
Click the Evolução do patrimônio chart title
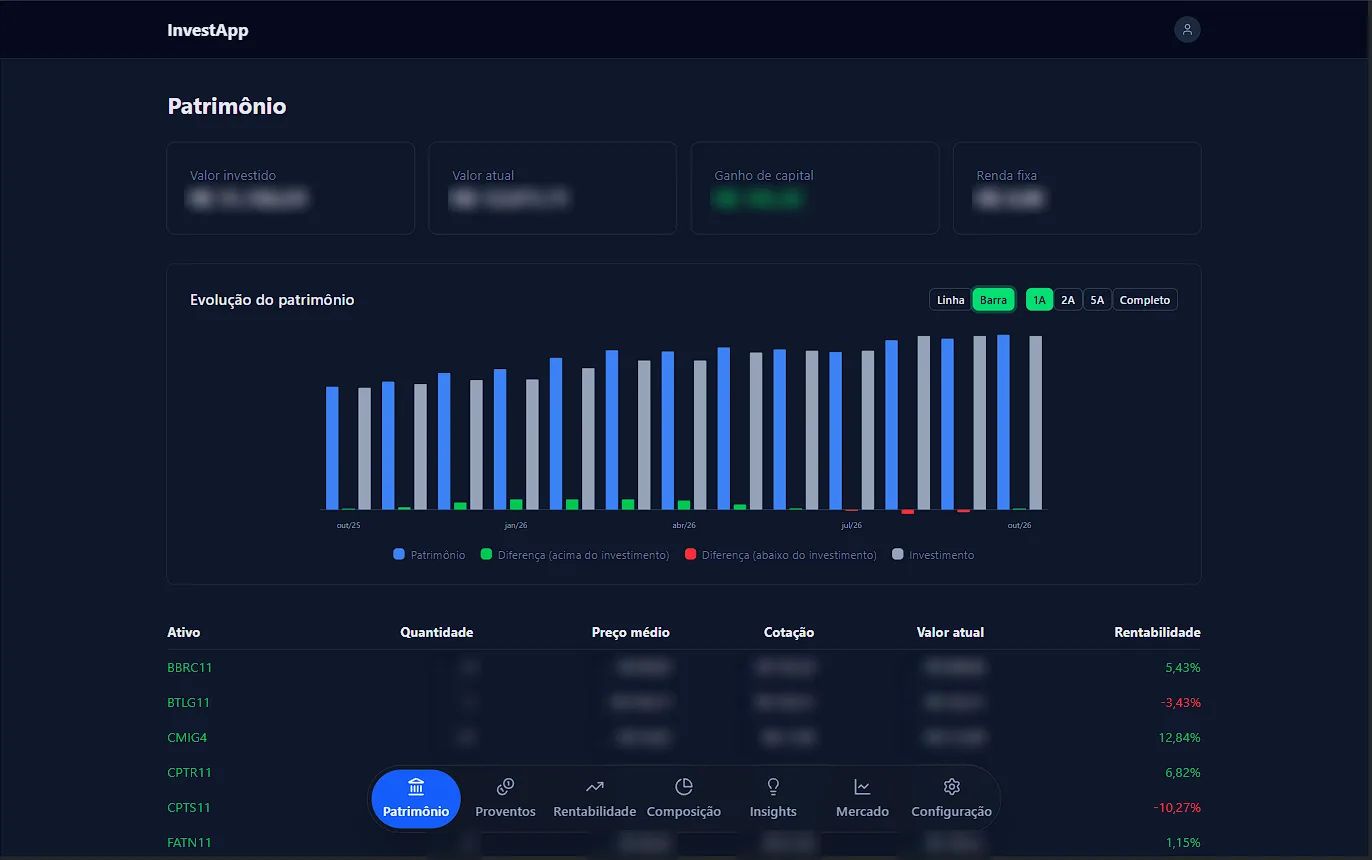272,300
